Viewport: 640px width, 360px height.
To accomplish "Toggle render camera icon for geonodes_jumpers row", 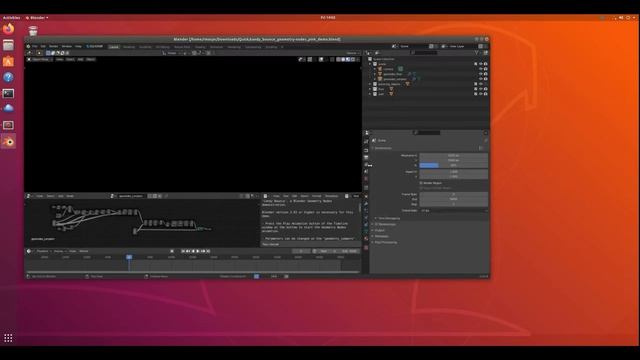I will tap(486, 79).
